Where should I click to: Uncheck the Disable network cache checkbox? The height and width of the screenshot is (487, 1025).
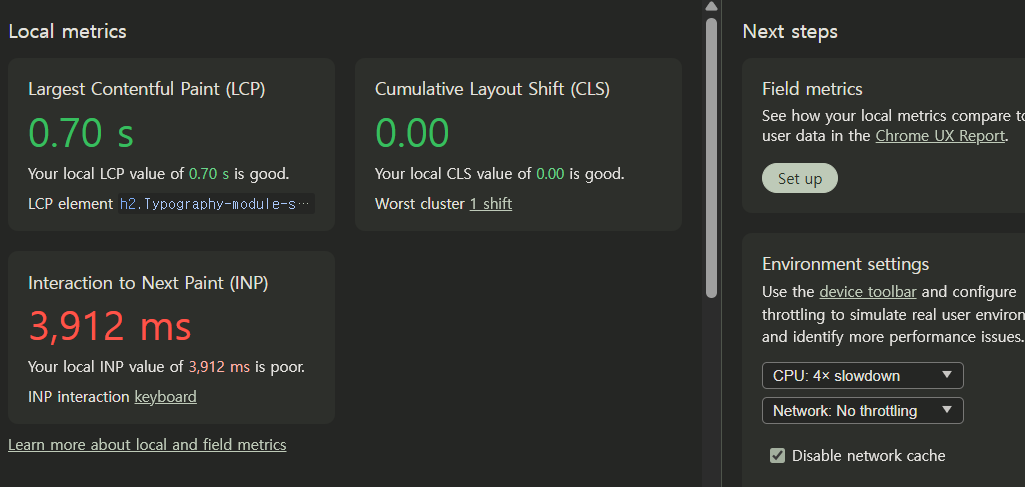click(x=777, y=456)
